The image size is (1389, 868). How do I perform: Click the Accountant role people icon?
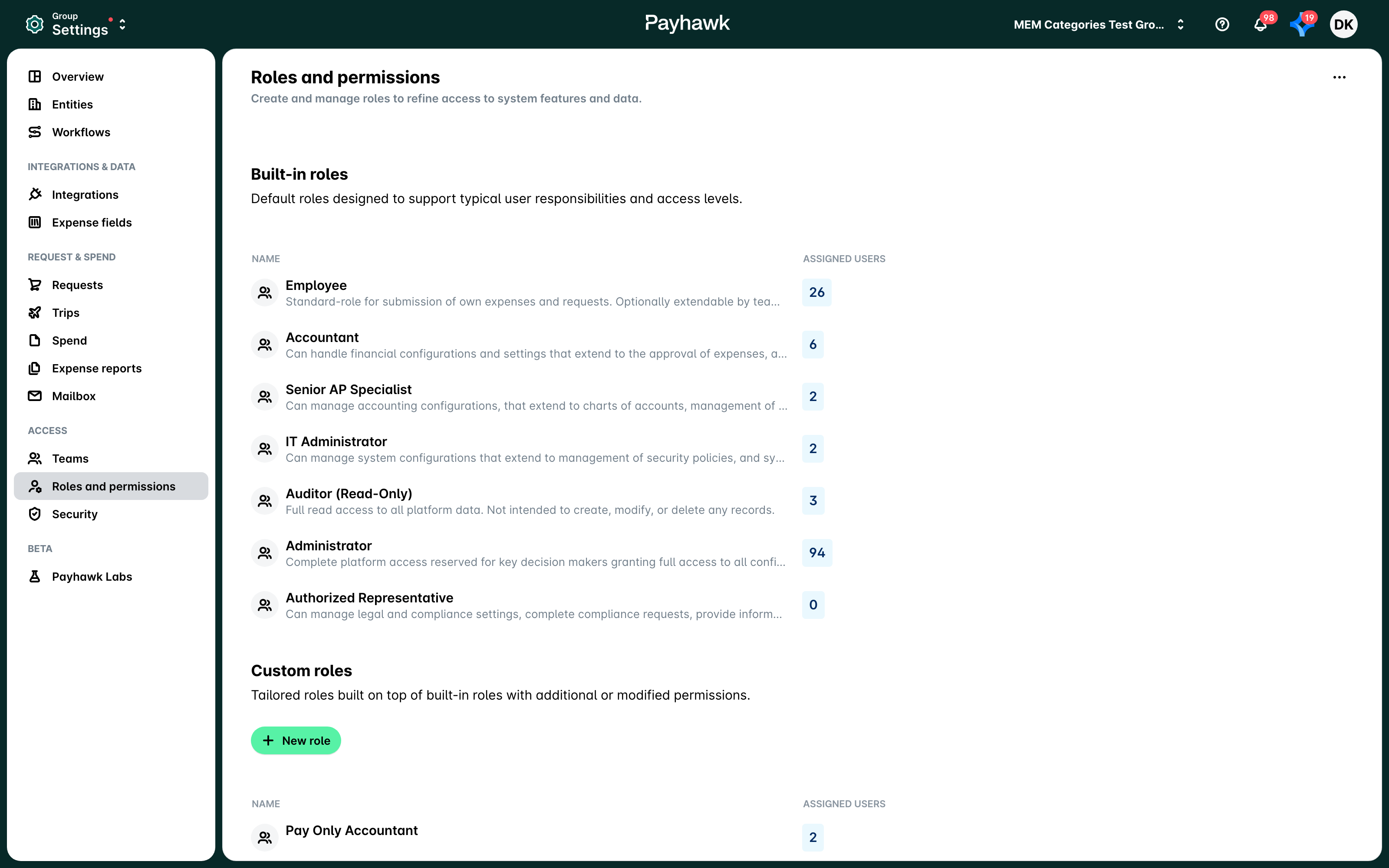click(265, 345)
